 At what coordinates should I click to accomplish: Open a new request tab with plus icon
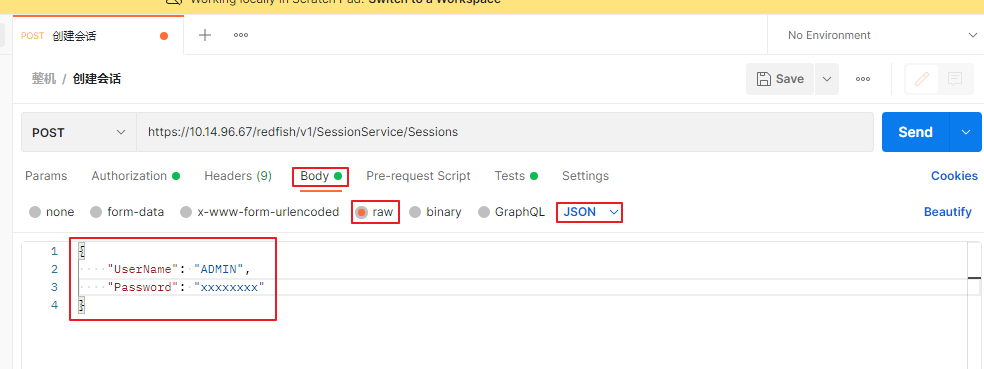[205, 35]
